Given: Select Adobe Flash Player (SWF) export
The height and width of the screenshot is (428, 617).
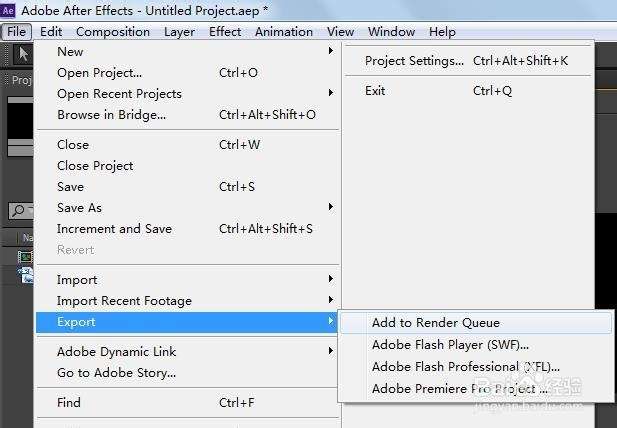Looking at the screenshot, I should 450,345.
